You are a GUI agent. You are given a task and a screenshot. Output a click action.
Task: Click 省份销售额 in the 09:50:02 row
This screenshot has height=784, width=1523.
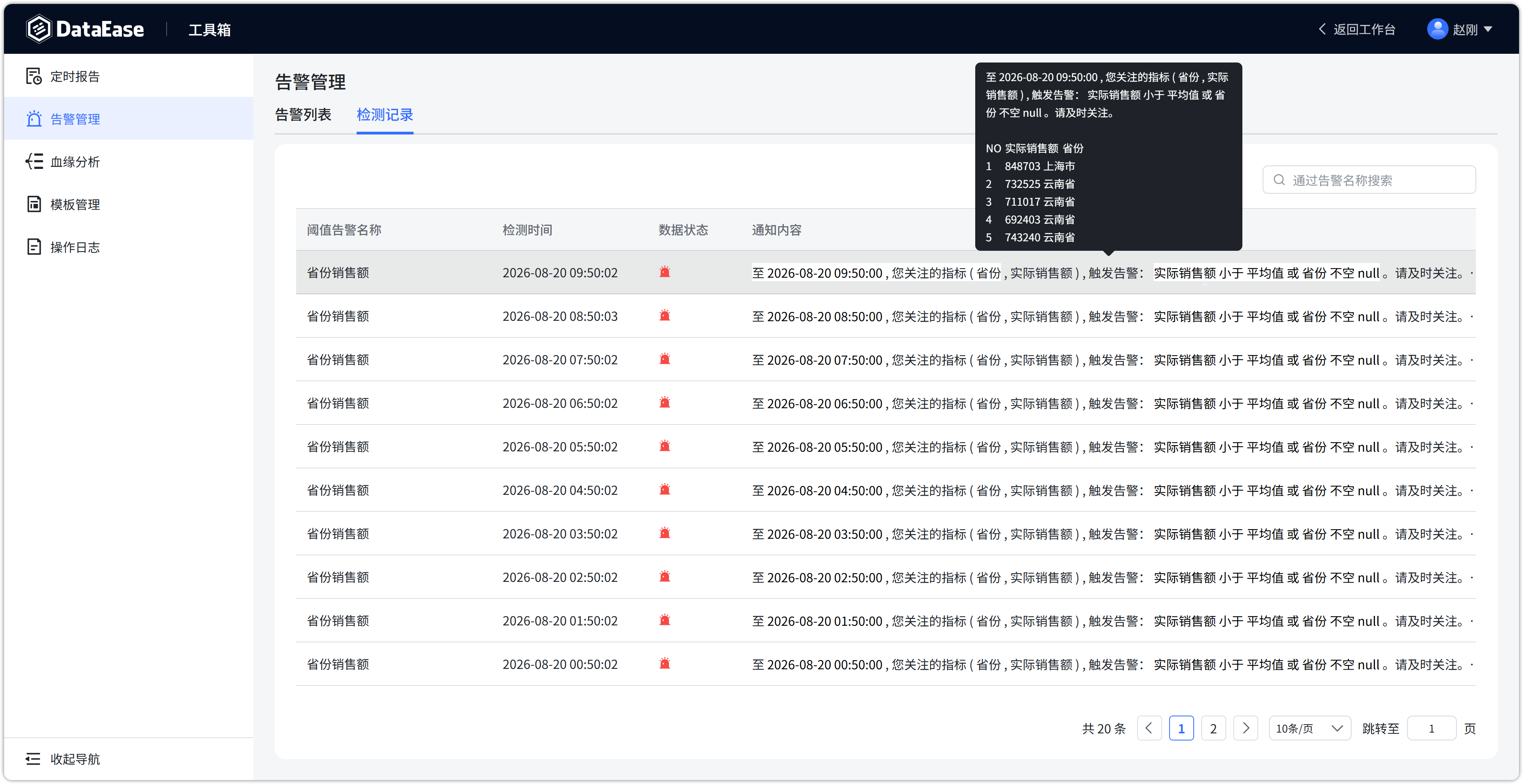click(x=338, y=273)
